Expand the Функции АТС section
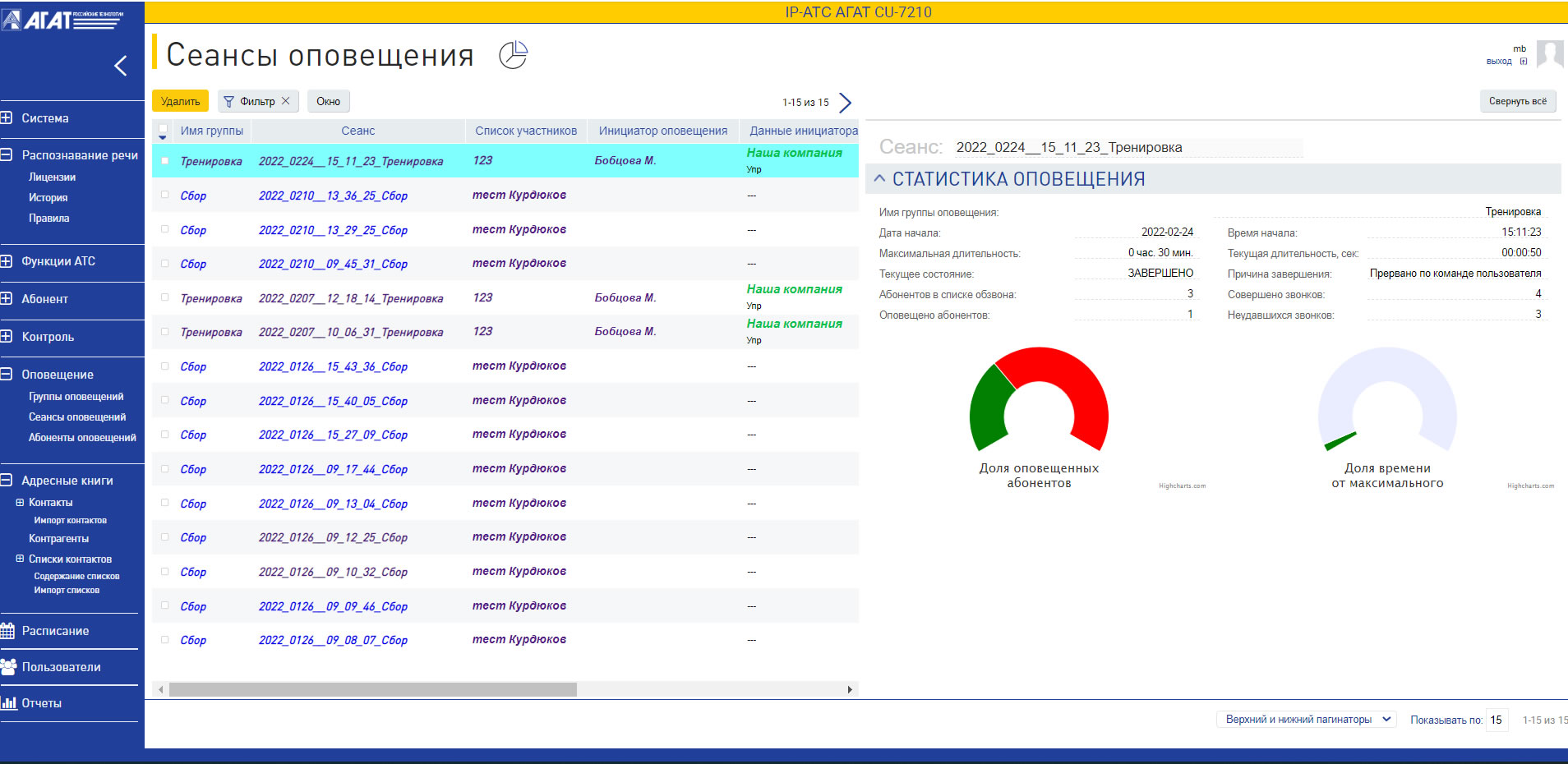This screenshot has height=764, width=1568. point(6,261)
